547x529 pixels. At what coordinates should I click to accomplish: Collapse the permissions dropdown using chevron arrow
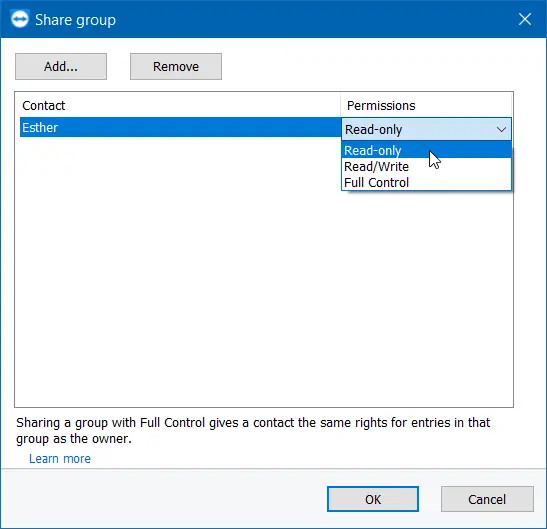501,129
